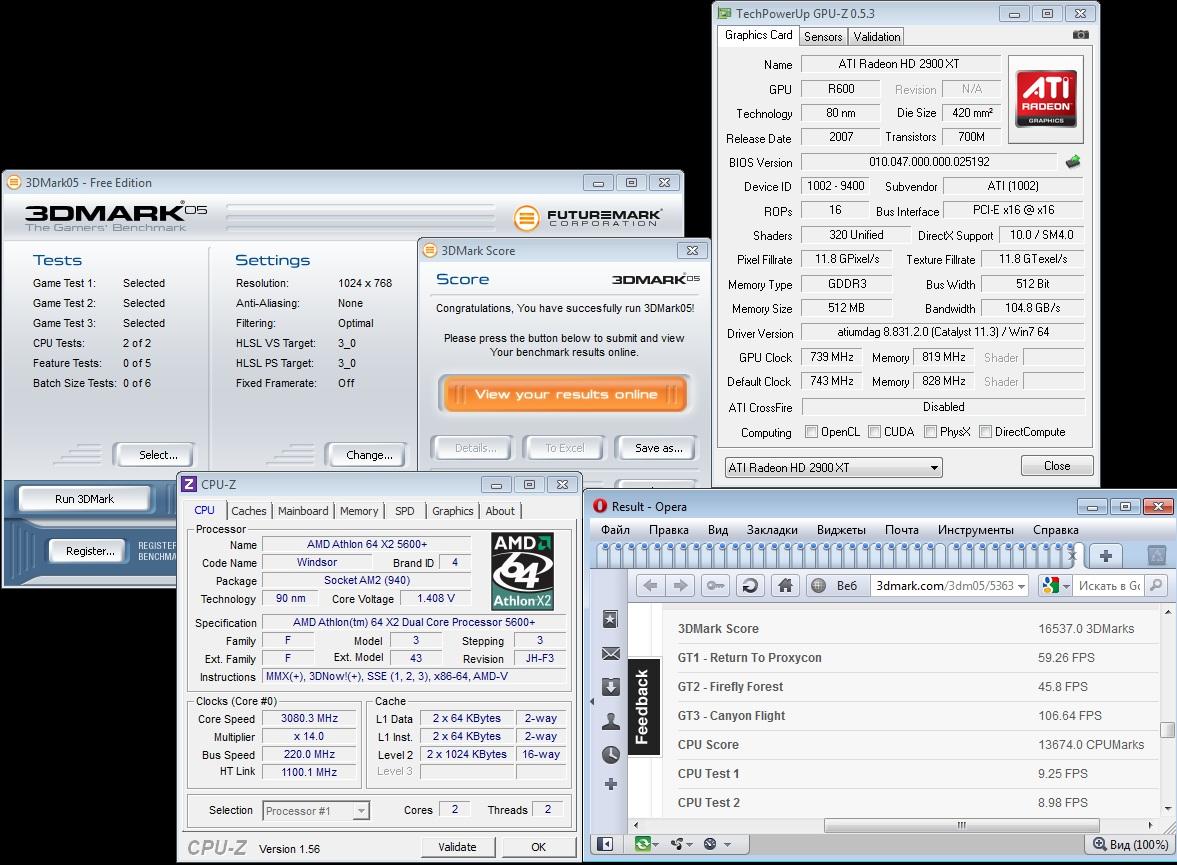
Task: Open Opera downloads panel icon
Action: pos(611,686)
